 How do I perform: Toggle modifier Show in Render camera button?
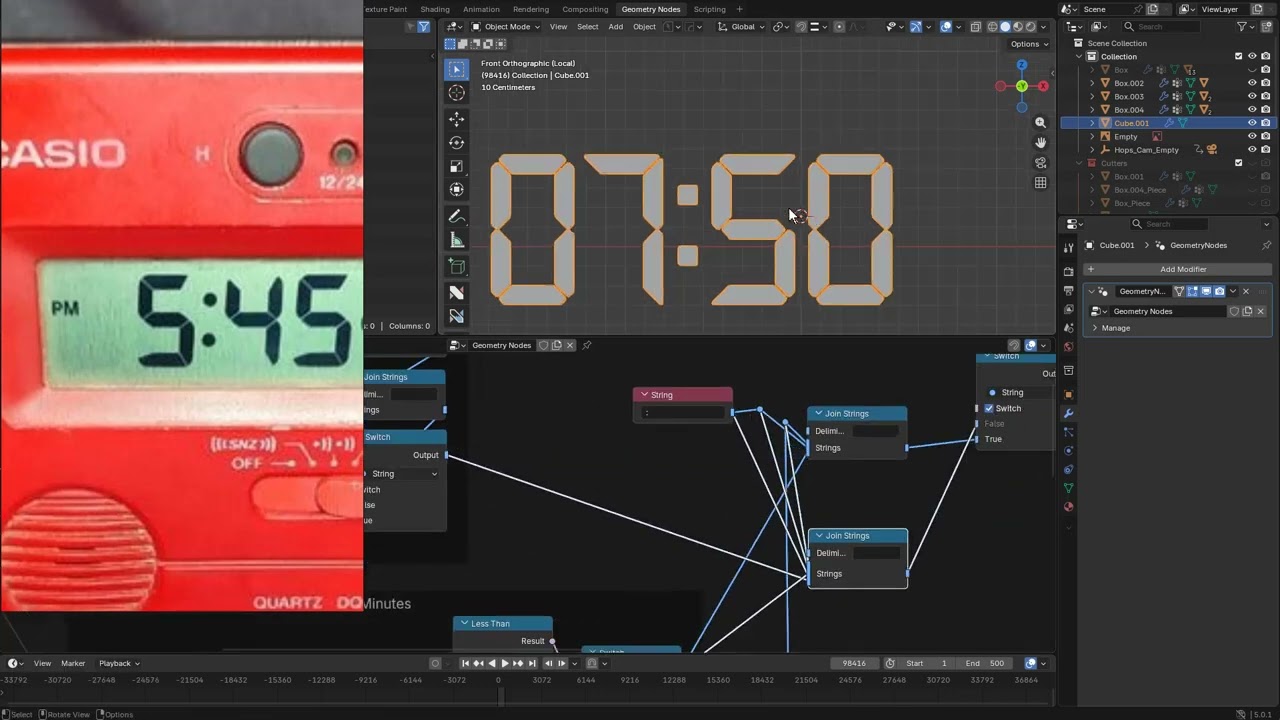tap(1219, 291)
